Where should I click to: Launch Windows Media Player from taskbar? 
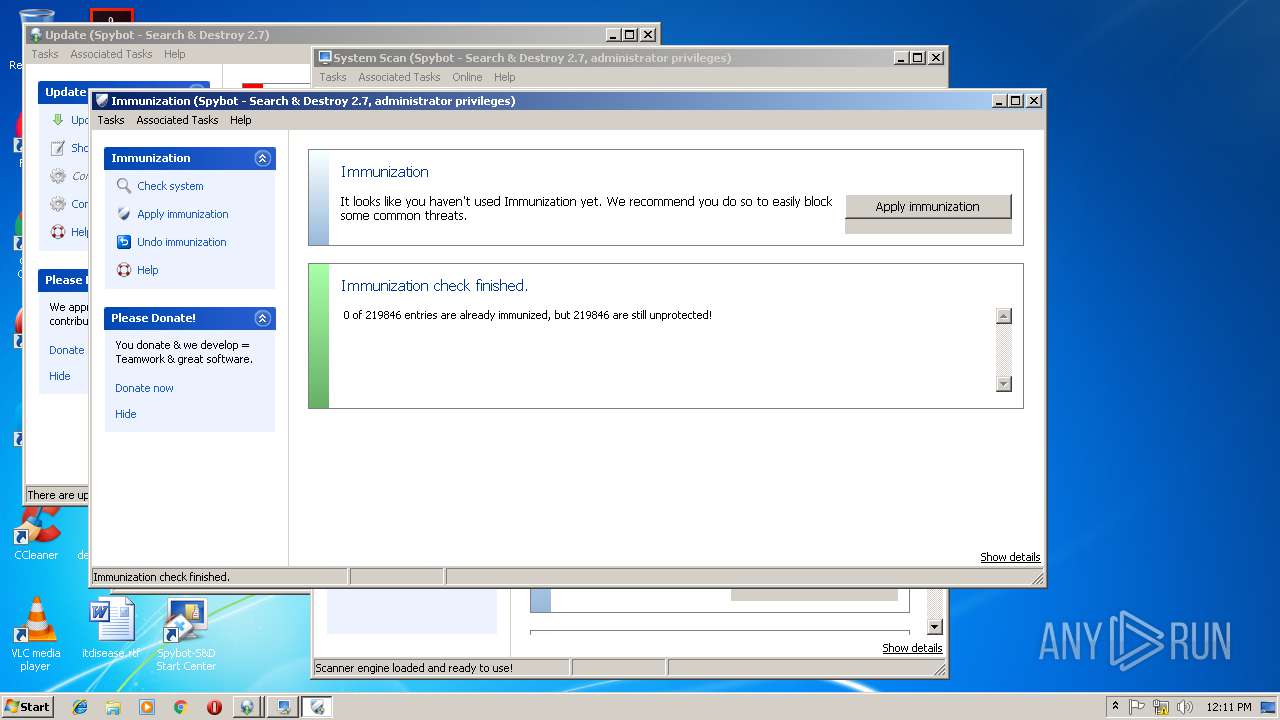147,707
